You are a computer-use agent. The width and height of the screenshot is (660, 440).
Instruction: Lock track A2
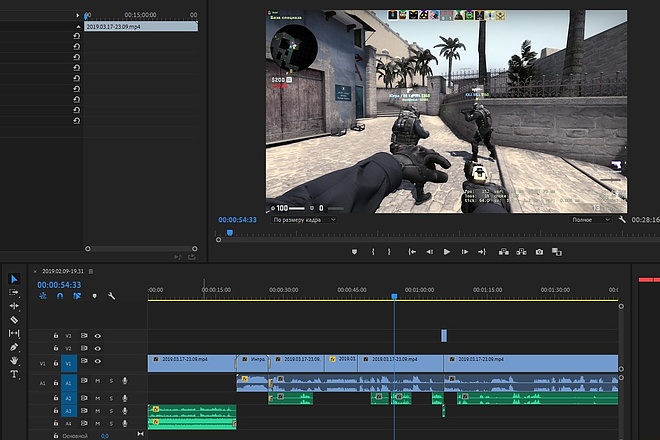point(56,397)
